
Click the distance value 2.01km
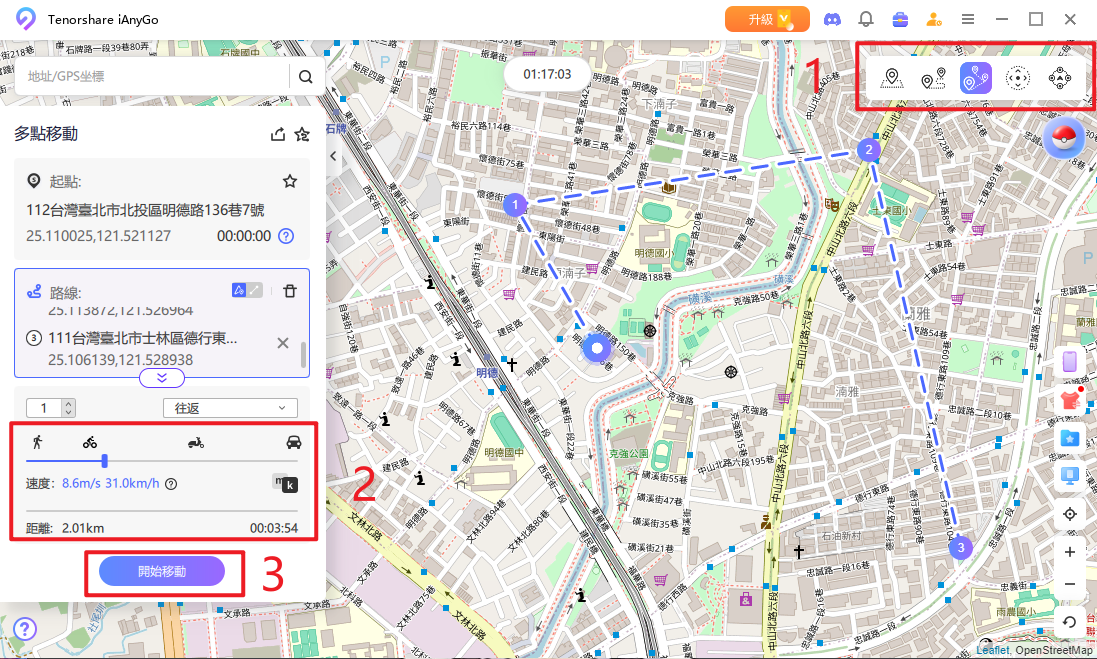pos(83,527)
